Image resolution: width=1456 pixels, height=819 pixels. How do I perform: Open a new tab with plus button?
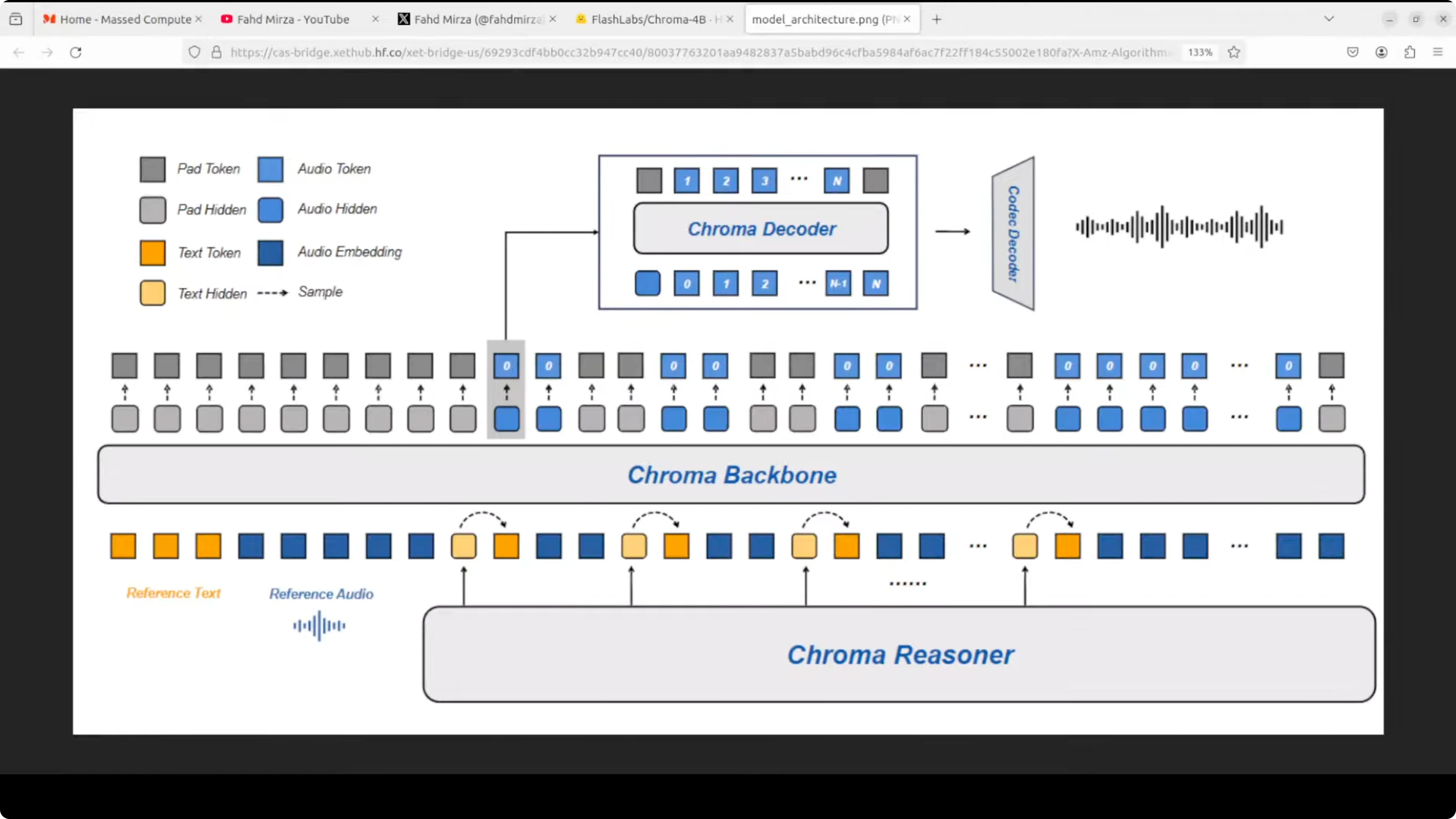[x=937, y=19]
